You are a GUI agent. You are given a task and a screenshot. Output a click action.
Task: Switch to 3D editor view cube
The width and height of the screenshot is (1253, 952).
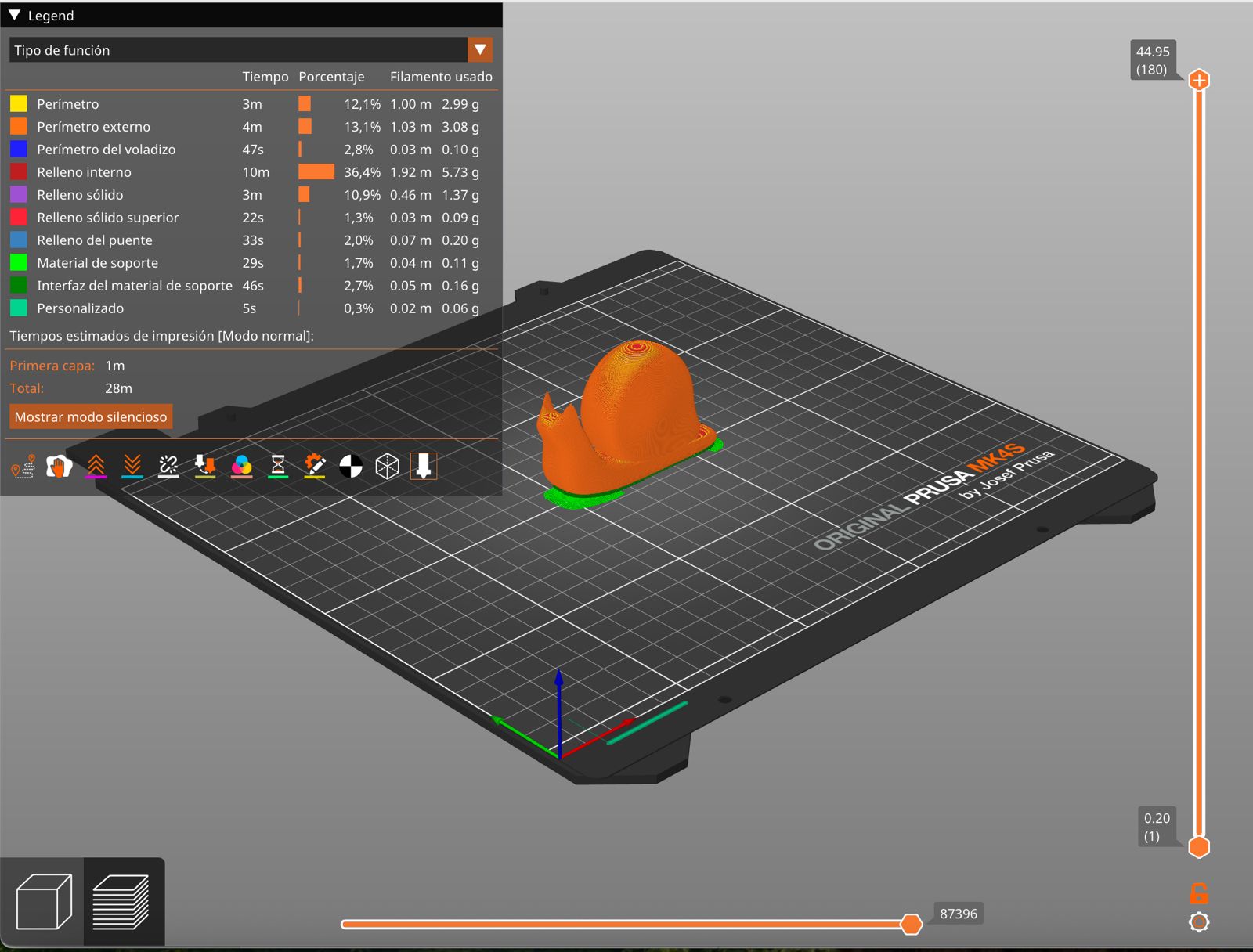click(x=44, y=902)
